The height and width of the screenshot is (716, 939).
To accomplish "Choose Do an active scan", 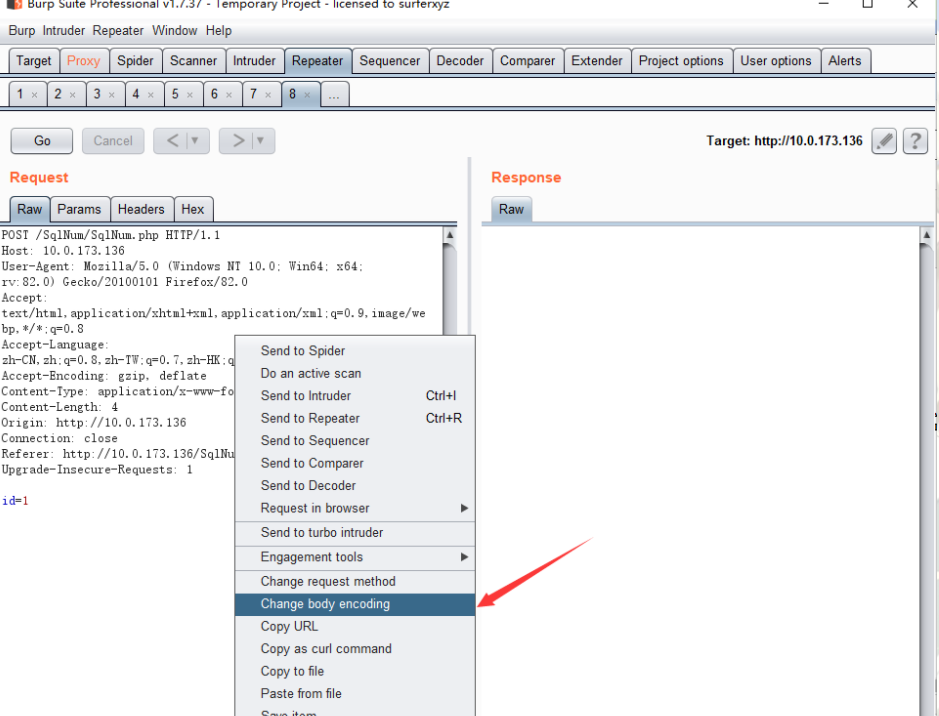I will 355,374.
